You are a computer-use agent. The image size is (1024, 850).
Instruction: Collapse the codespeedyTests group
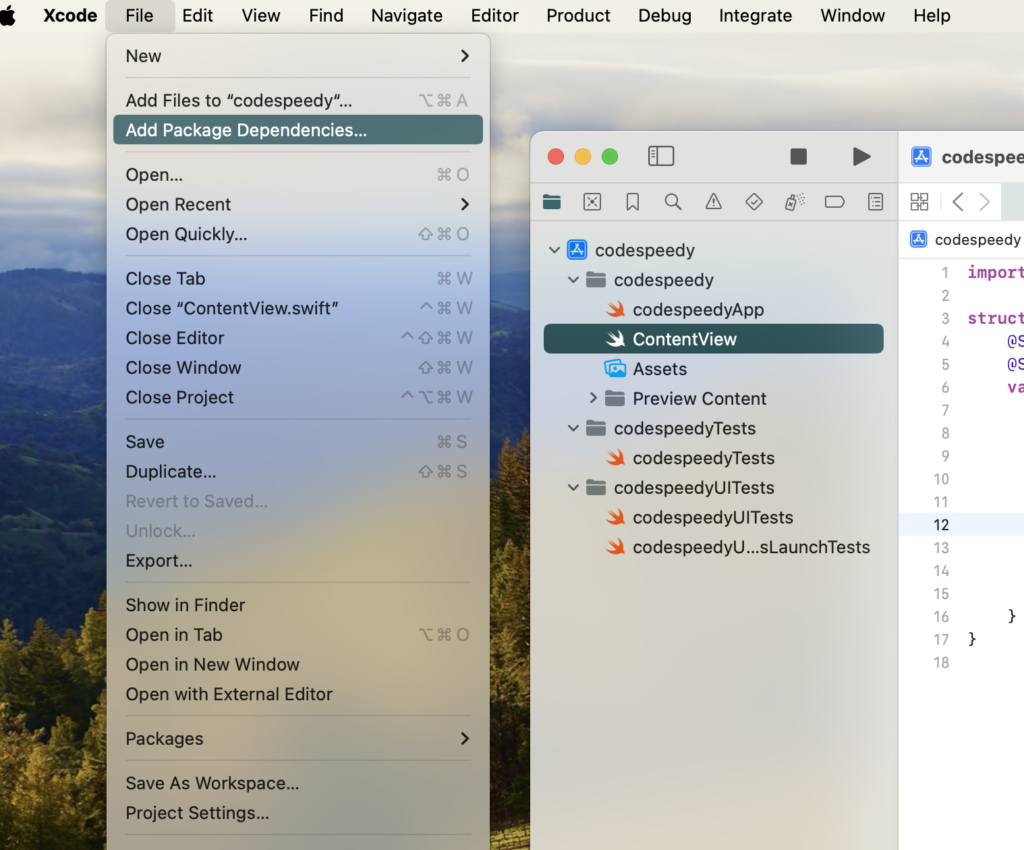(x=573, y=428)
